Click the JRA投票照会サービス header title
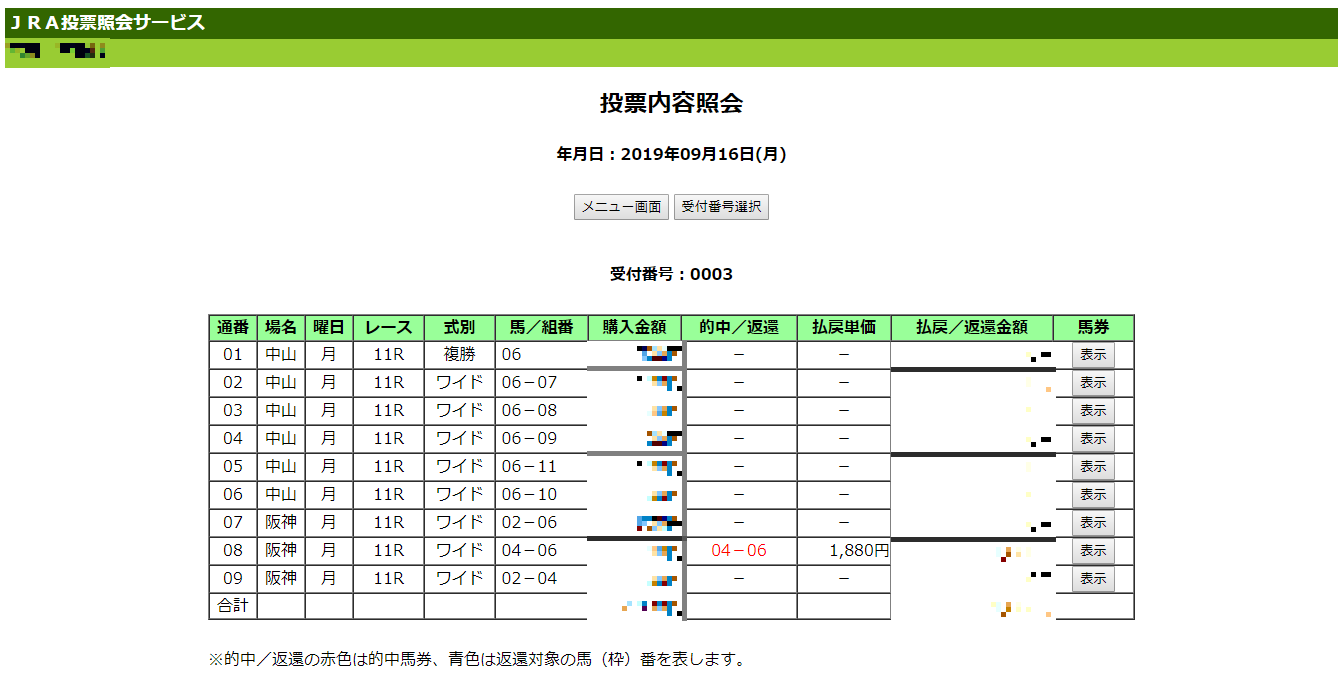Image resolution: width=1343 pixels, height=675 pixels. [107, 23]
